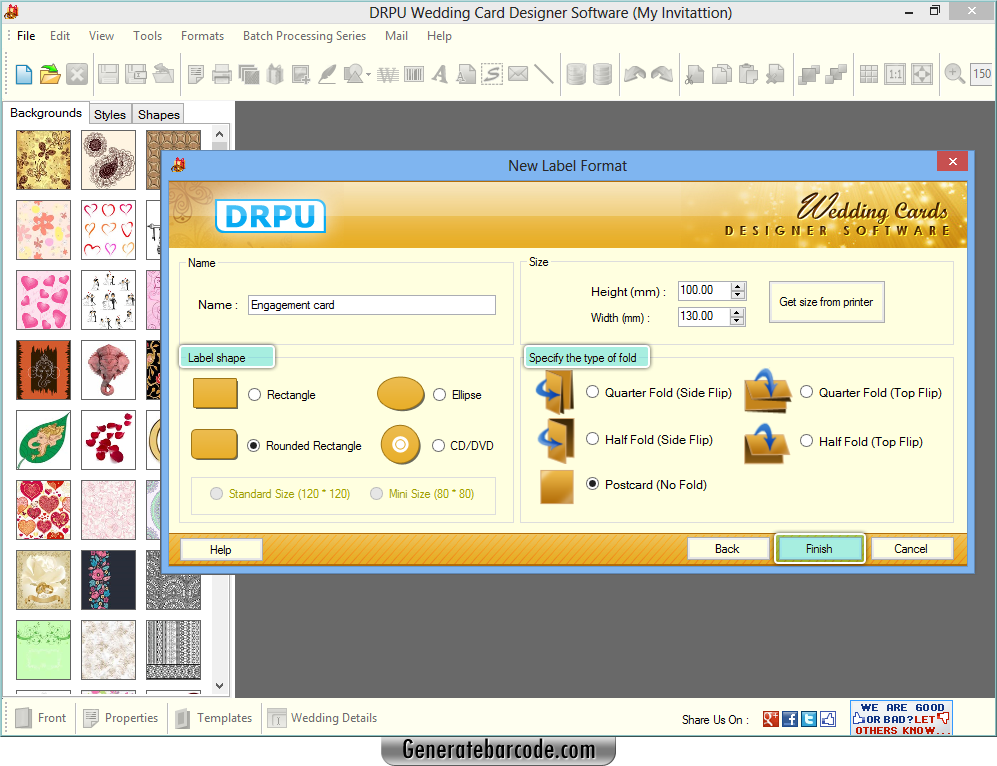The height and width of the screenshot is (766, 997).
Task: Choose Quarter Fold (Top Flip)
Action: (806, 392)
